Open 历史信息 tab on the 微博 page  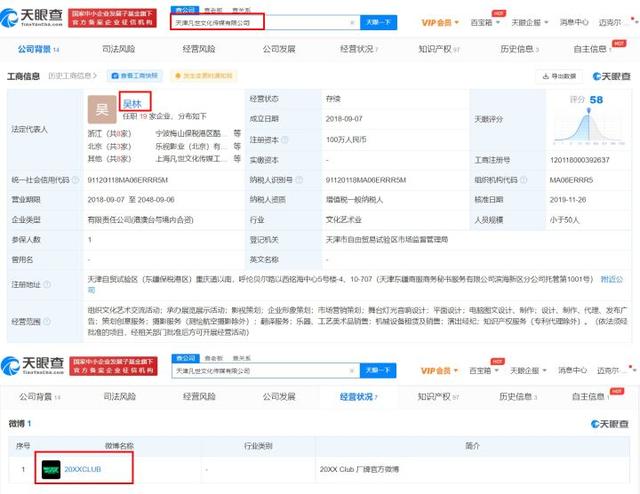coord(518,397)
